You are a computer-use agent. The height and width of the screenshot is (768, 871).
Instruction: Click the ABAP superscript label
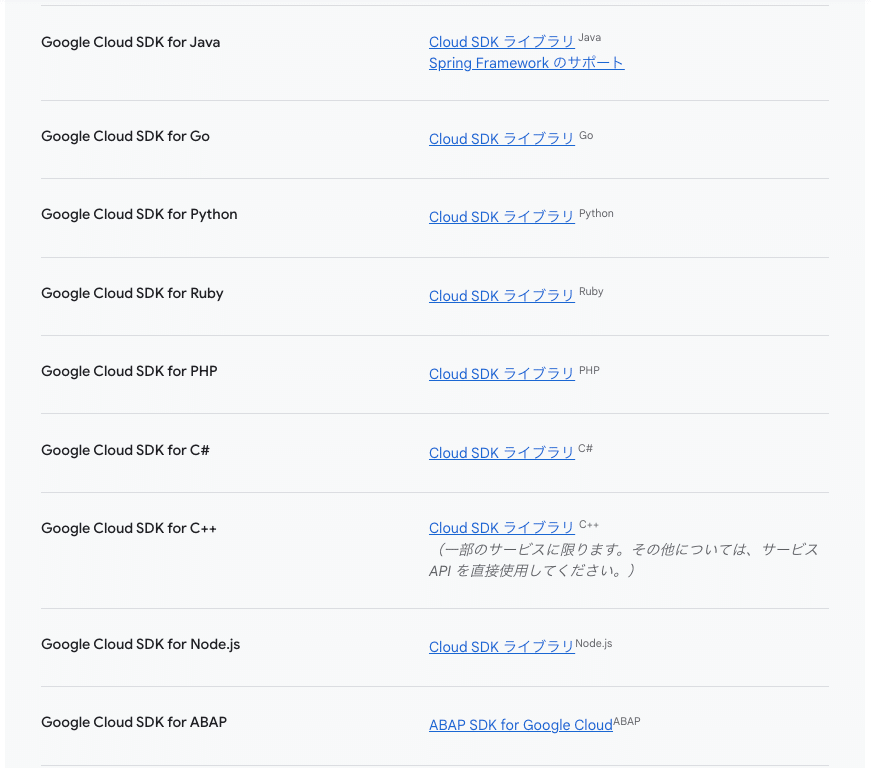point(627,721)
